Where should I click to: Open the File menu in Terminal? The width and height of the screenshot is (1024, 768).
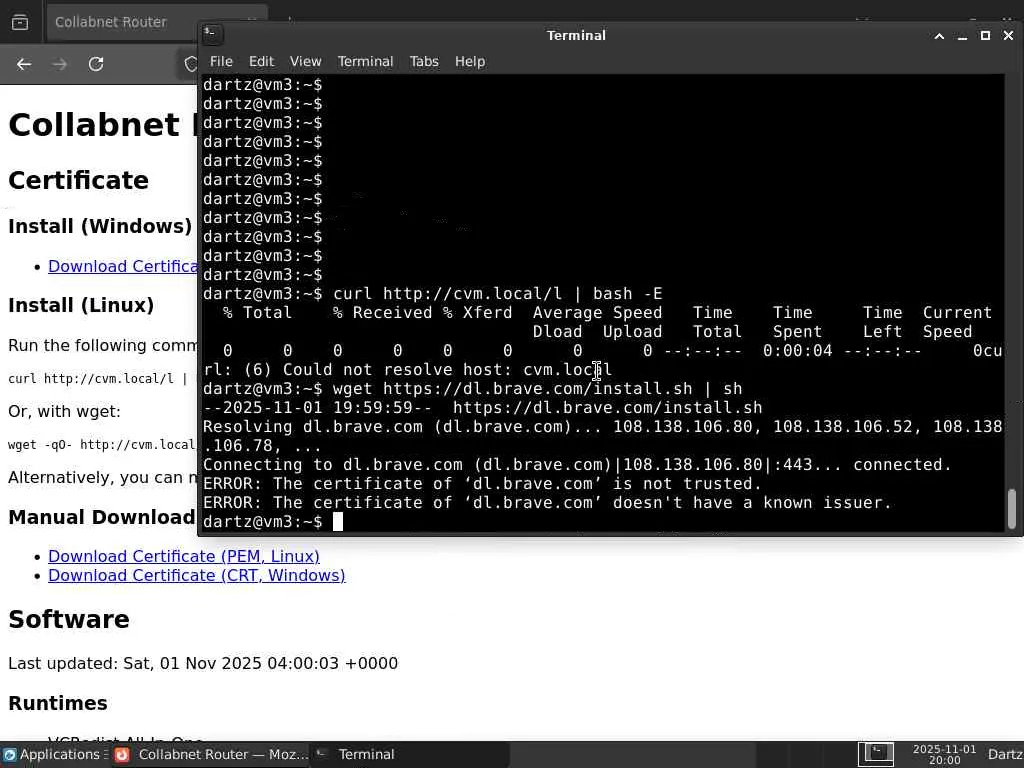click(221, 61)
